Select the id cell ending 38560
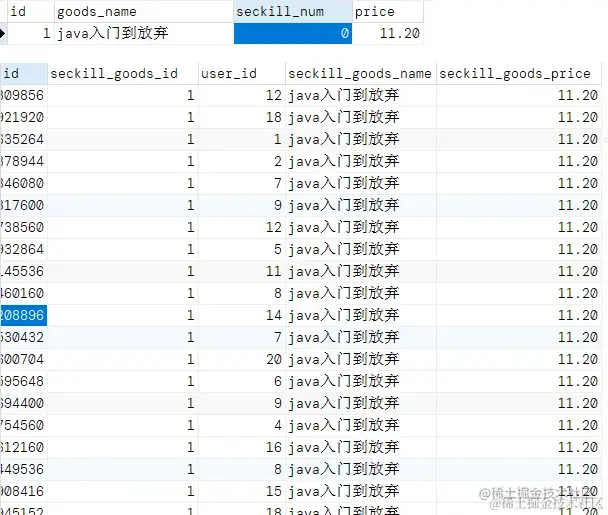This screenshot has height=515, width=608. coord(23,228)
